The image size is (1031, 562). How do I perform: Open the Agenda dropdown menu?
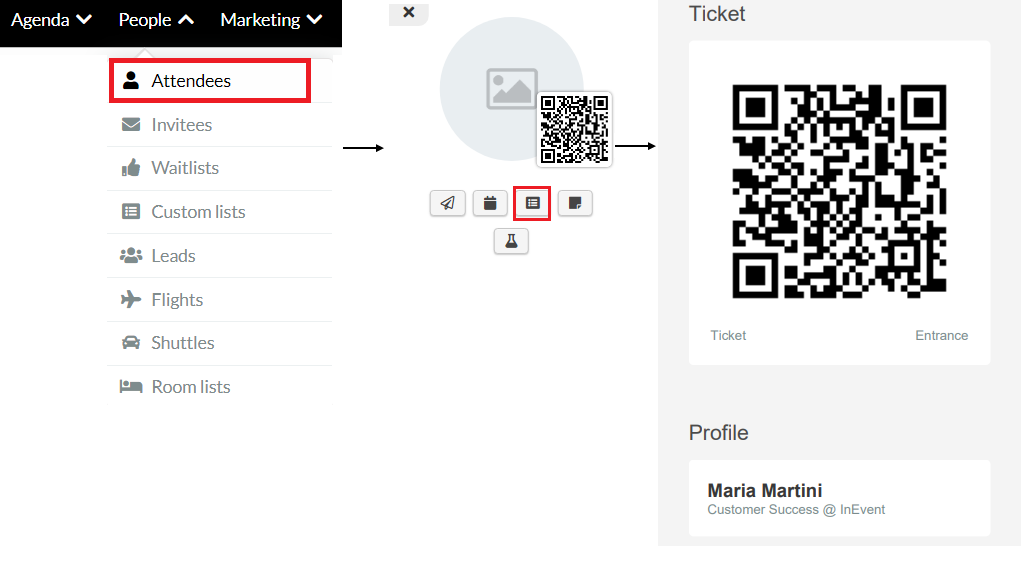(51, 20)
